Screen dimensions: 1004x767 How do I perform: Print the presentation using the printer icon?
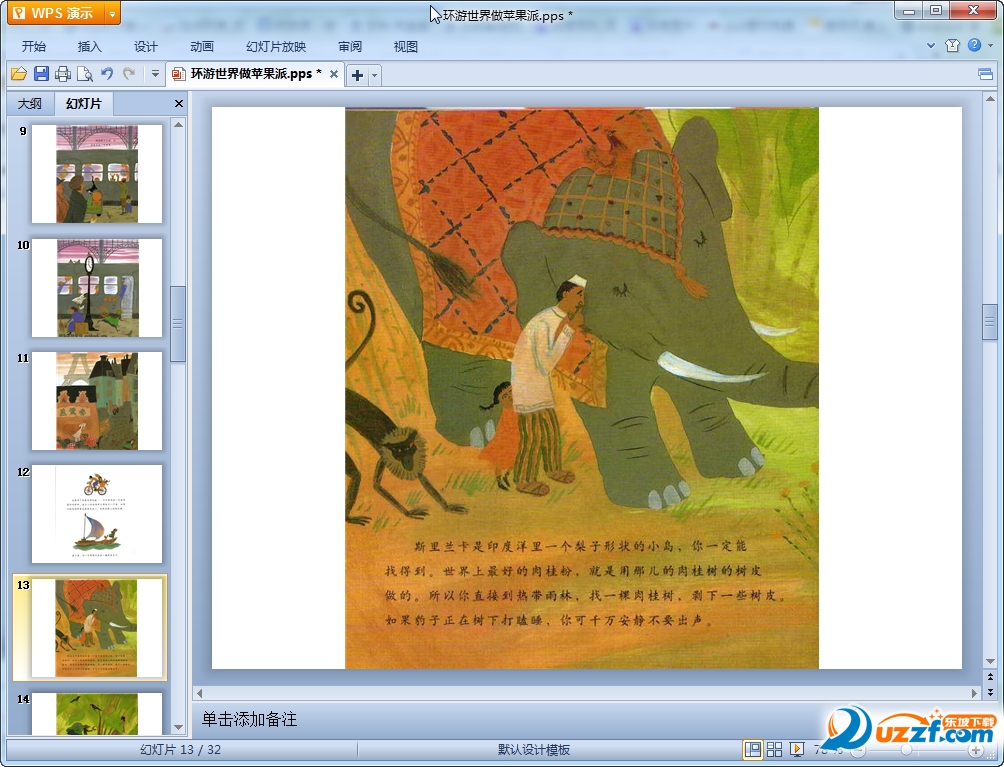[63, 74]
